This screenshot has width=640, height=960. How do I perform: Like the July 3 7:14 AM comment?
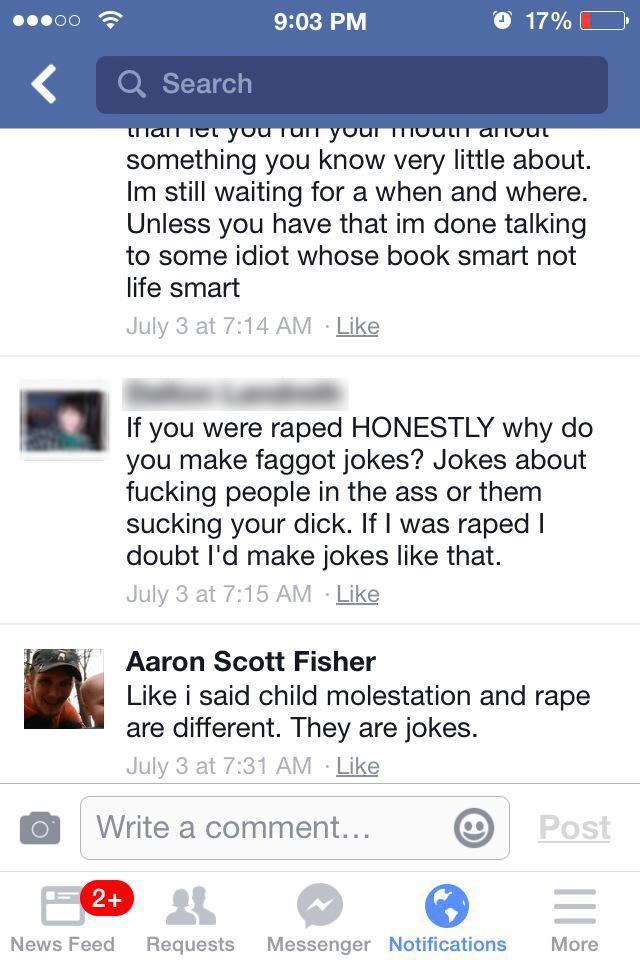pos(358,326)
